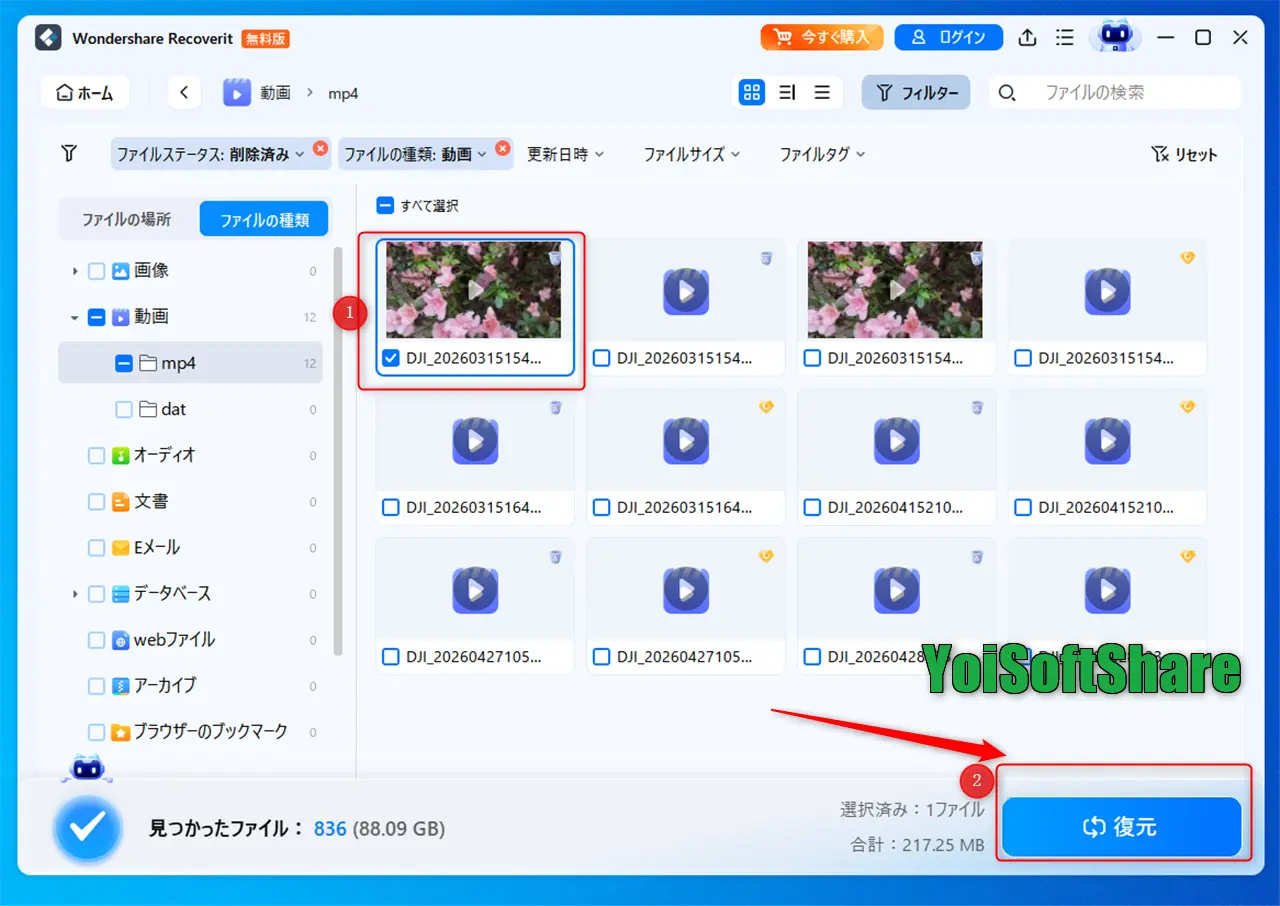
Task: Click the 文書 category icon
Action: [x=121, y=501]
